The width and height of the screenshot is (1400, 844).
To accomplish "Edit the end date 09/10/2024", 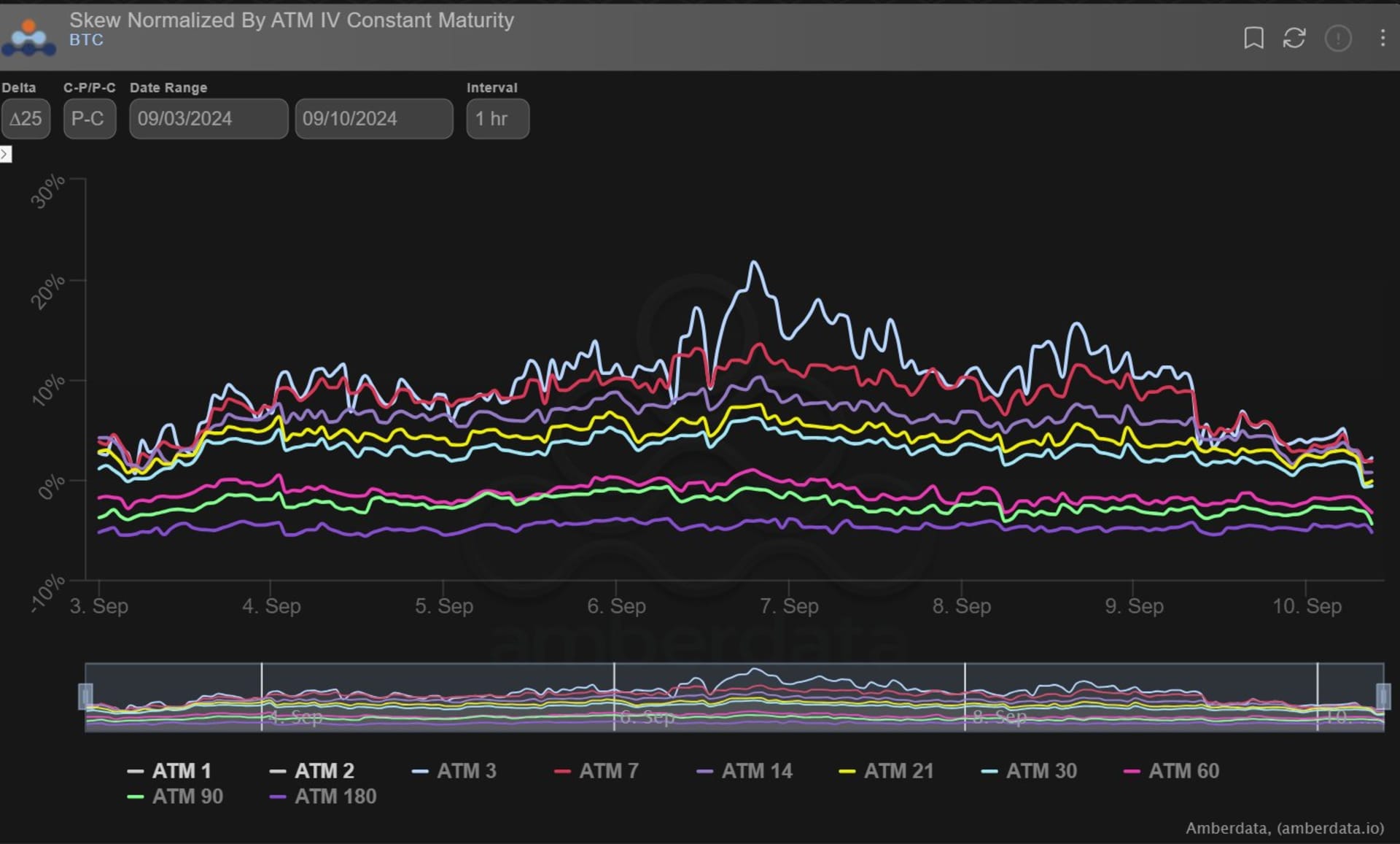I will 374,119.
